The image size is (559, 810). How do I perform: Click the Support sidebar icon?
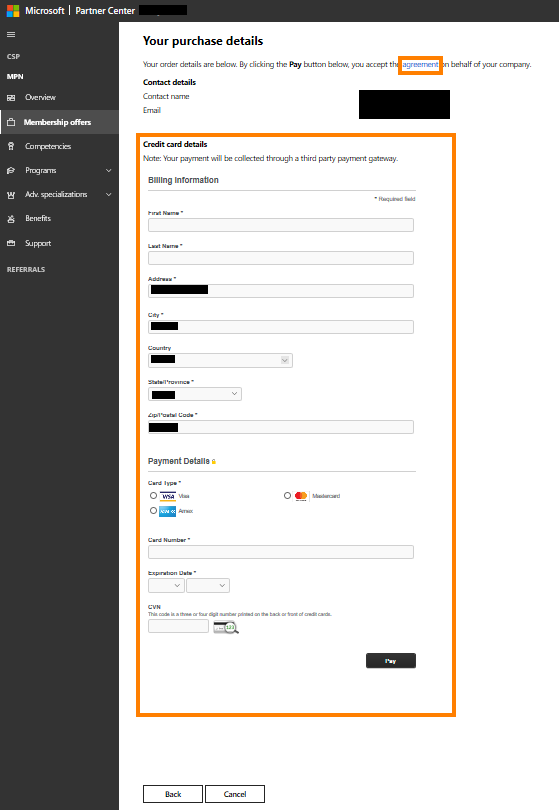tap(11, 243)
